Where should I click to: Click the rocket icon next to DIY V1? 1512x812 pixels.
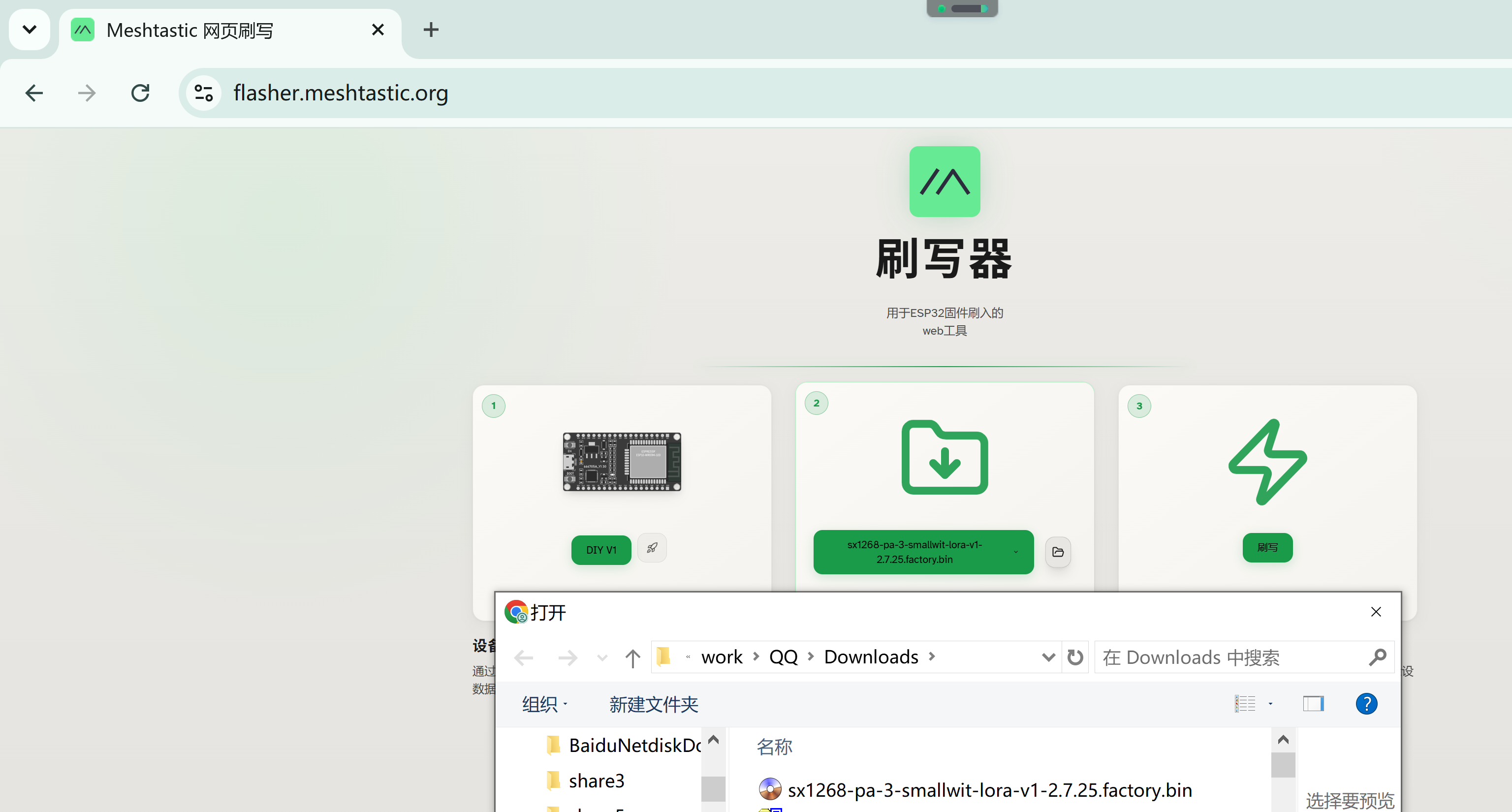(652, 548)
